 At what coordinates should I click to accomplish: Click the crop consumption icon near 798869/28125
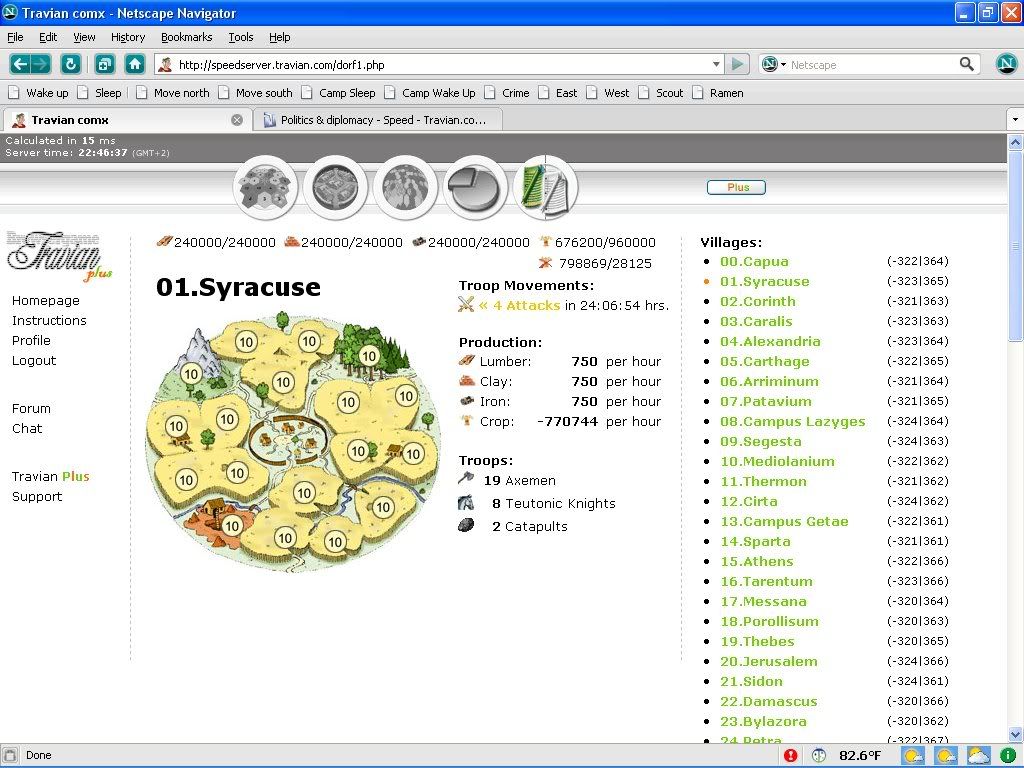[x=545, y=263]
